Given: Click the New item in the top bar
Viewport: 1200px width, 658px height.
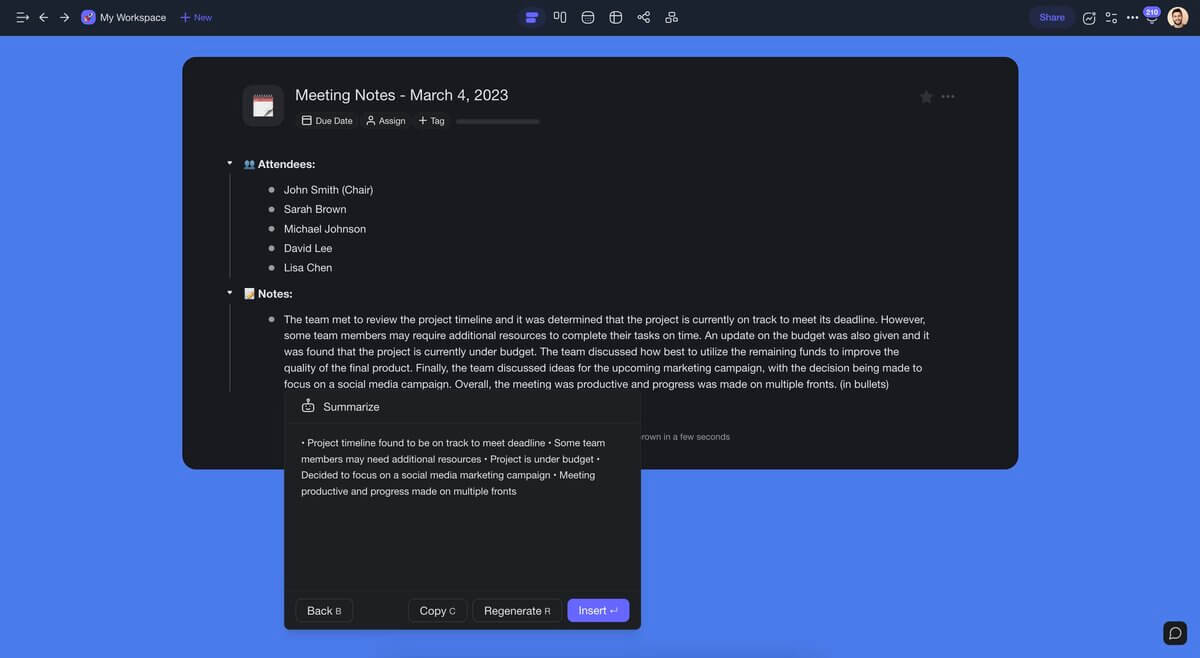Looking at the screenshot, I should (195, 17).
